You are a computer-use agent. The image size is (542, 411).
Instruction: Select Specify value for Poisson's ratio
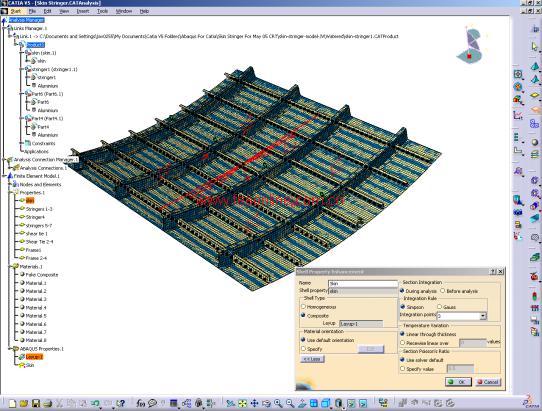[402, 369]
